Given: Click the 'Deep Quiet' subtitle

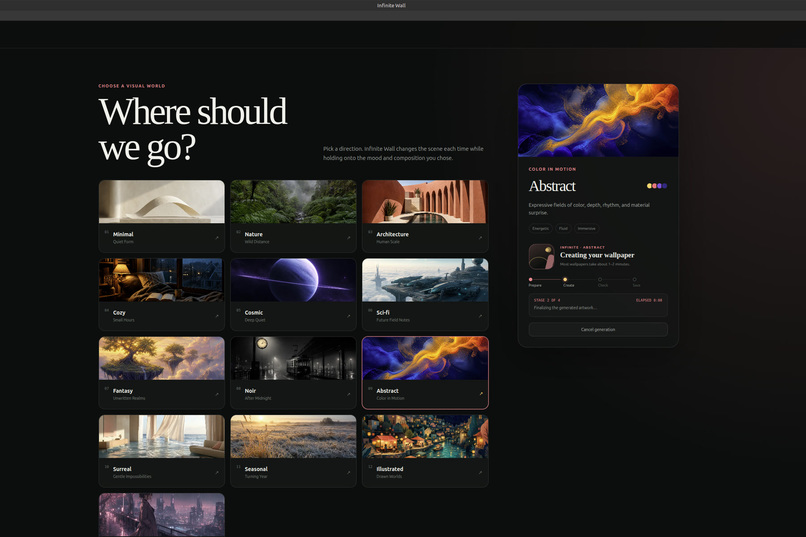Looking at the screenshot, I should [255, 320].
